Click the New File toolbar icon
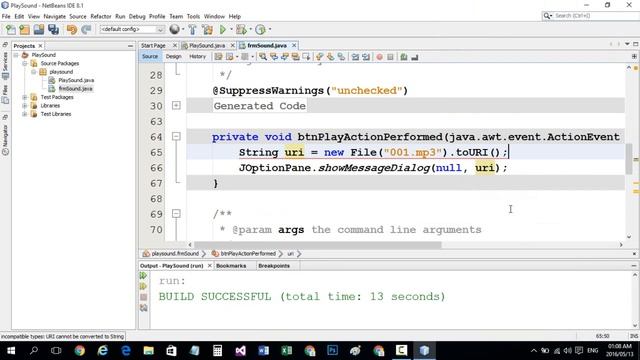Viewport: 640px width, 360px height. coord(11,29)
